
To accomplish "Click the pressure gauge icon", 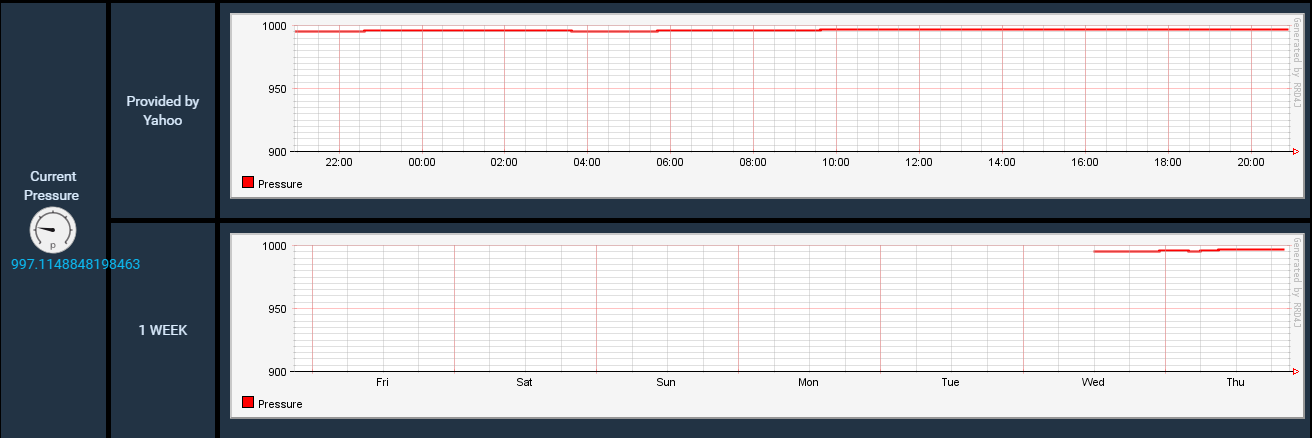I will [53, 230].
